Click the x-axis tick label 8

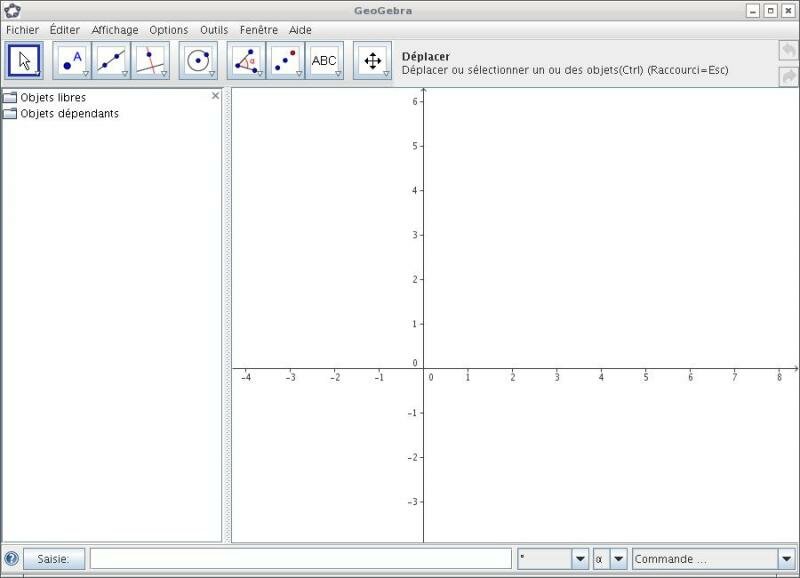coord(779,377)
